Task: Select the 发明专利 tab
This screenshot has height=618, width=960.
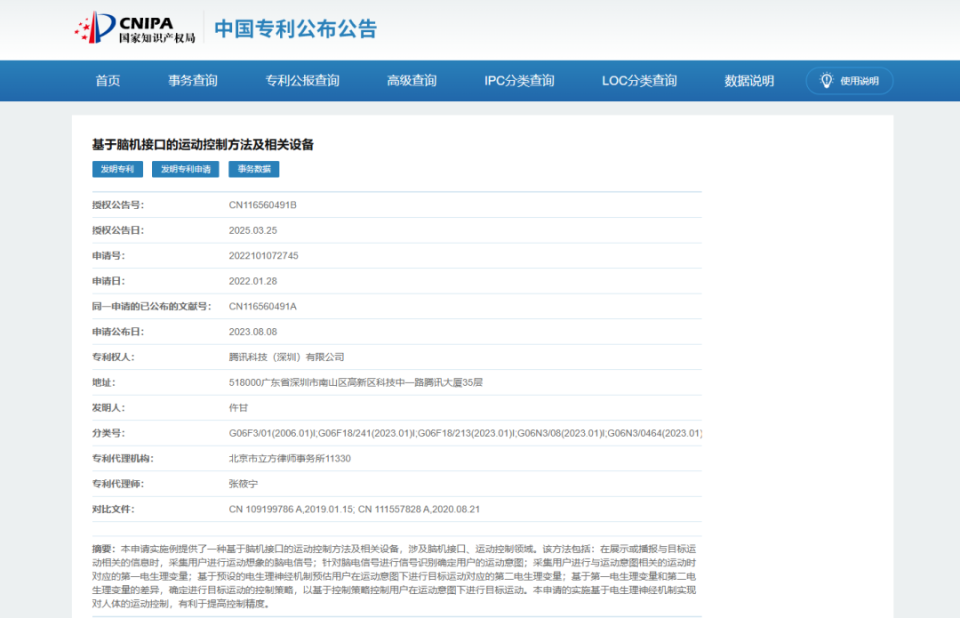Action: [119, 169]
